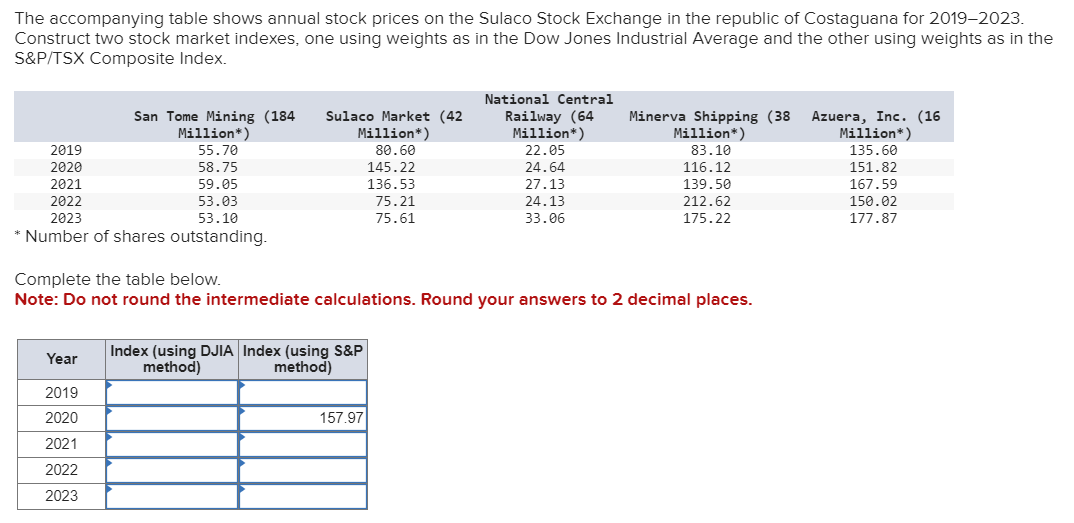This screenshot has width=1074, height=523.
Task: Select the 2020 DJIA method index cell
Action: tap(172, 418)
